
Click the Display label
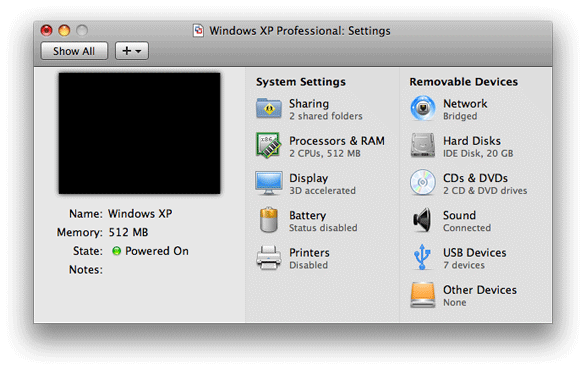(308, 178)
